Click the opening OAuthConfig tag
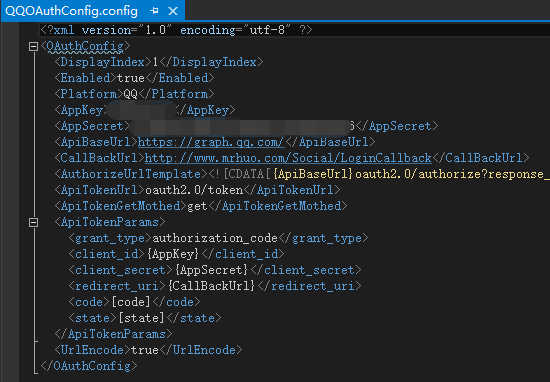Screen dimensions: 550x382 tap(85, 46)
